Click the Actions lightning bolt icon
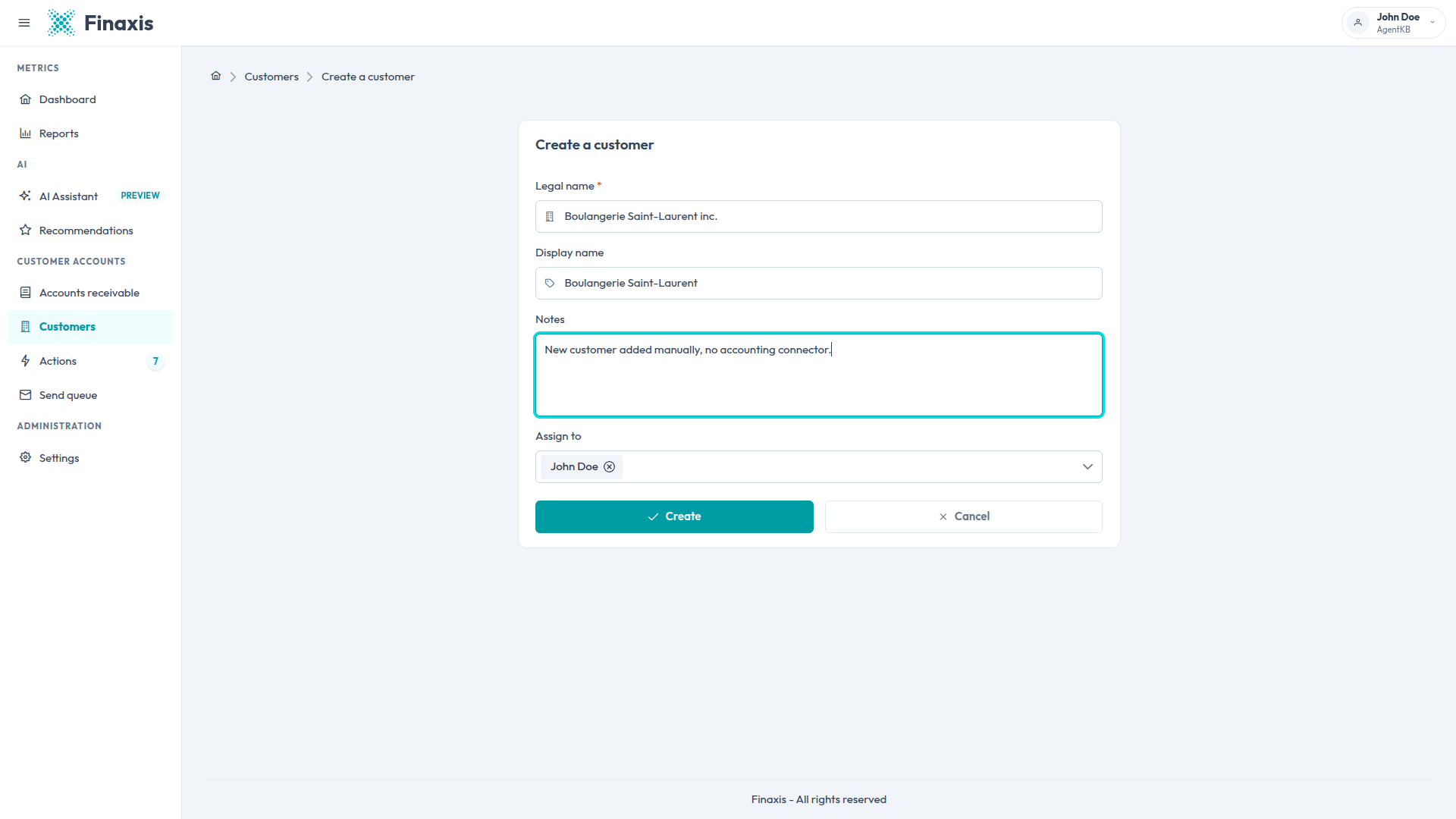 point(26,361)
